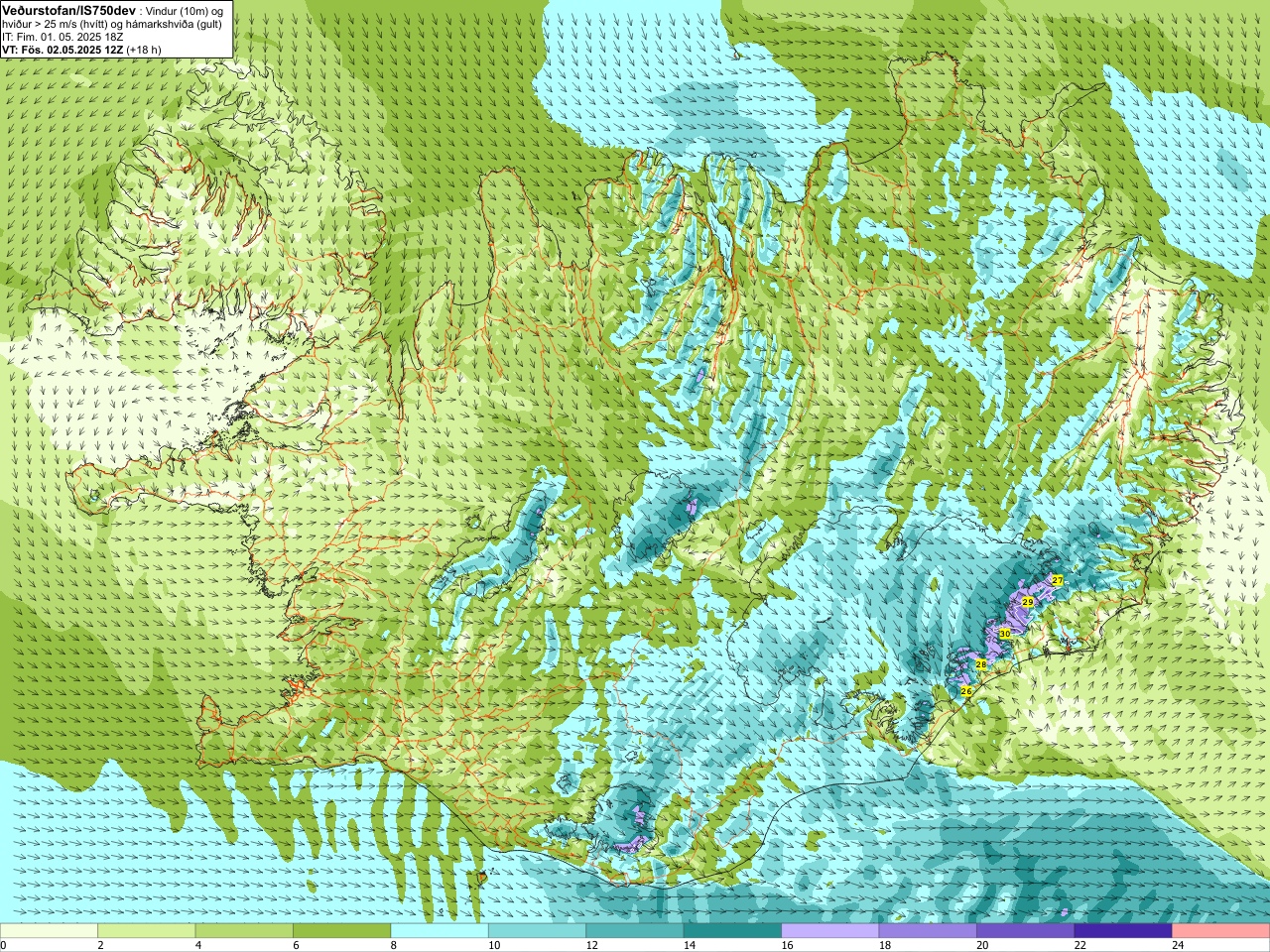
Task: Click the yellow gust label 28
Action: [x=981, y=664]
